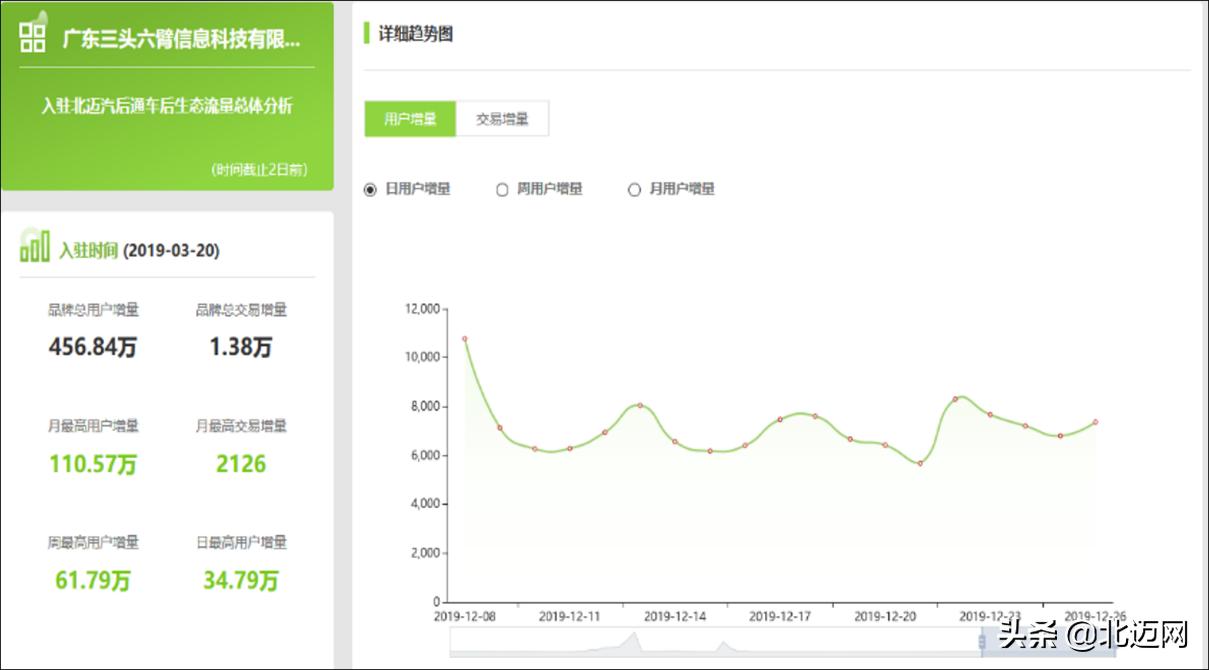Click the green accent bar beside 详细趋势图
1209x670 pixels.
[366, 33]
